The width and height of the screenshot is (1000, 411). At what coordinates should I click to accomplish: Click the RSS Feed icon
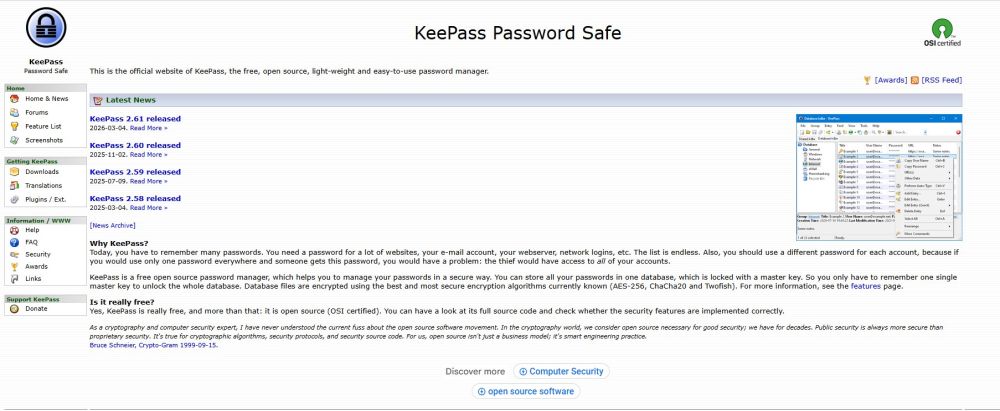point(916,80)
